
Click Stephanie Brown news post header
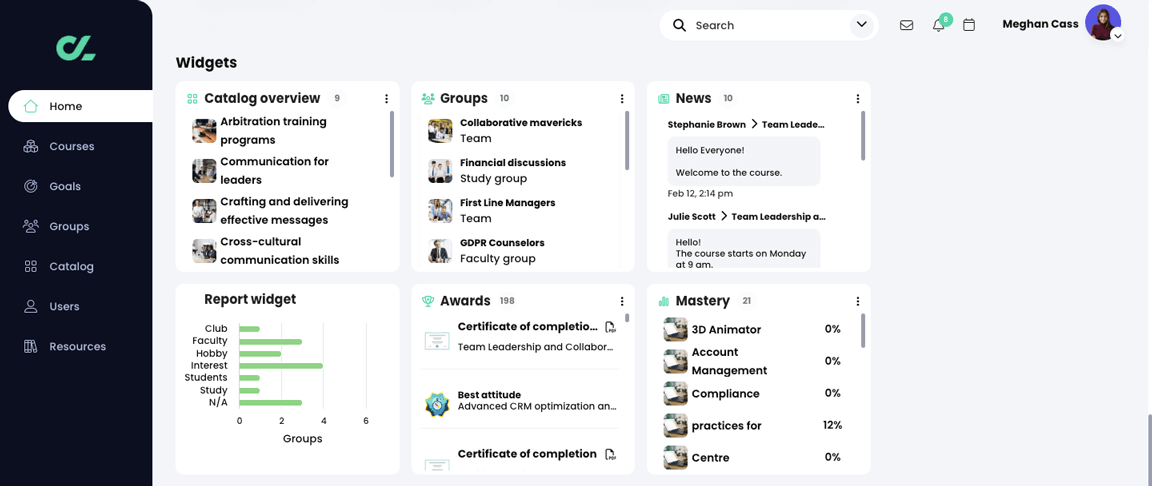[x=746, y=125]
